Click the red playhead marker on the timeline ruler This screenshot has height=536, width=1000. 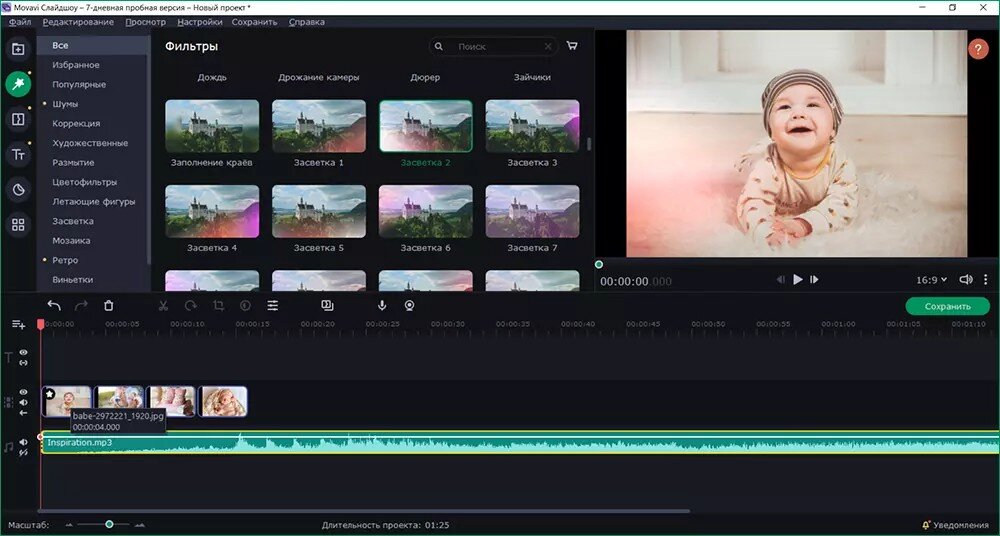coord(40,325)
